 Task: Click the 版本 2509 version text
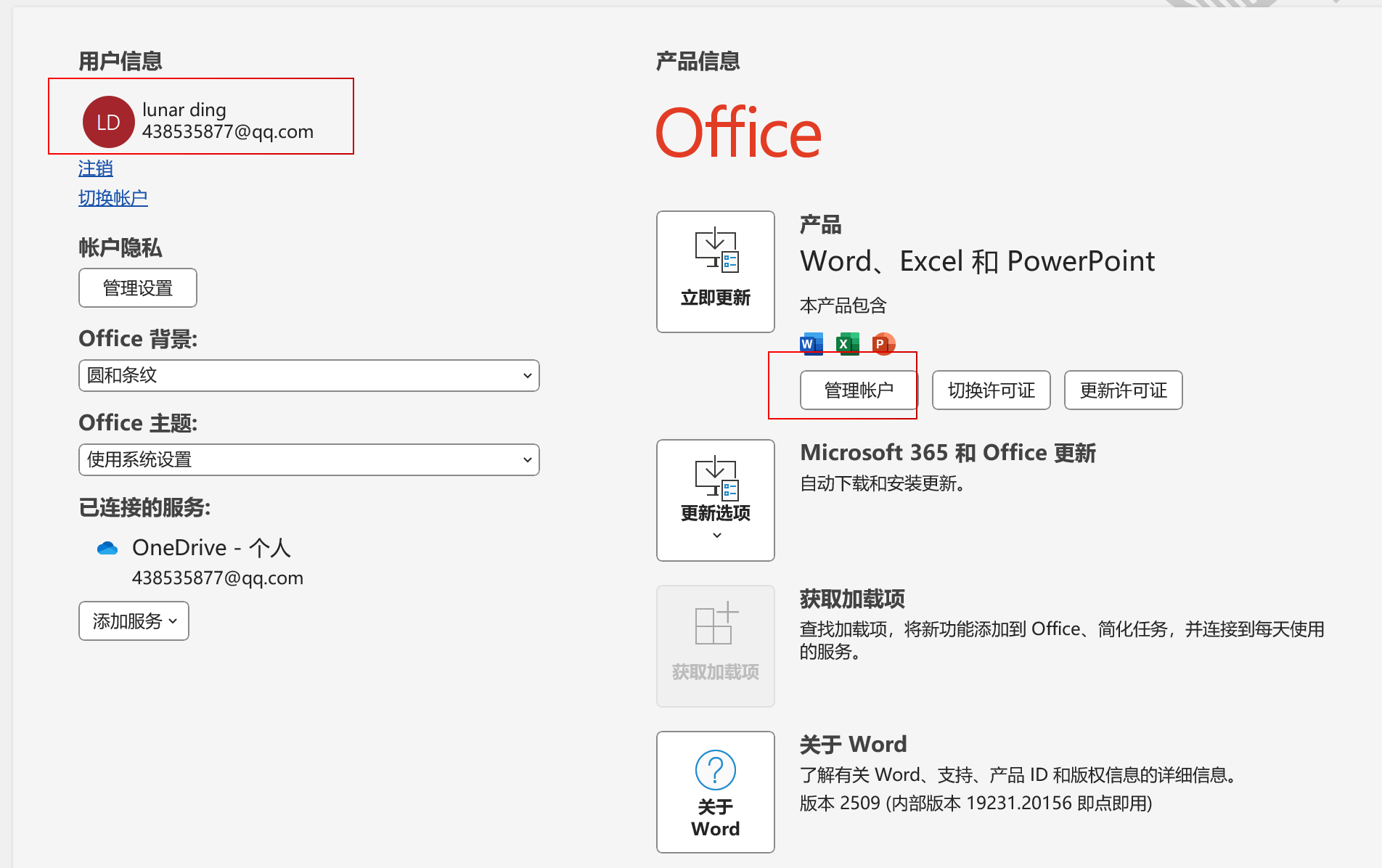[x=976, y=803]
